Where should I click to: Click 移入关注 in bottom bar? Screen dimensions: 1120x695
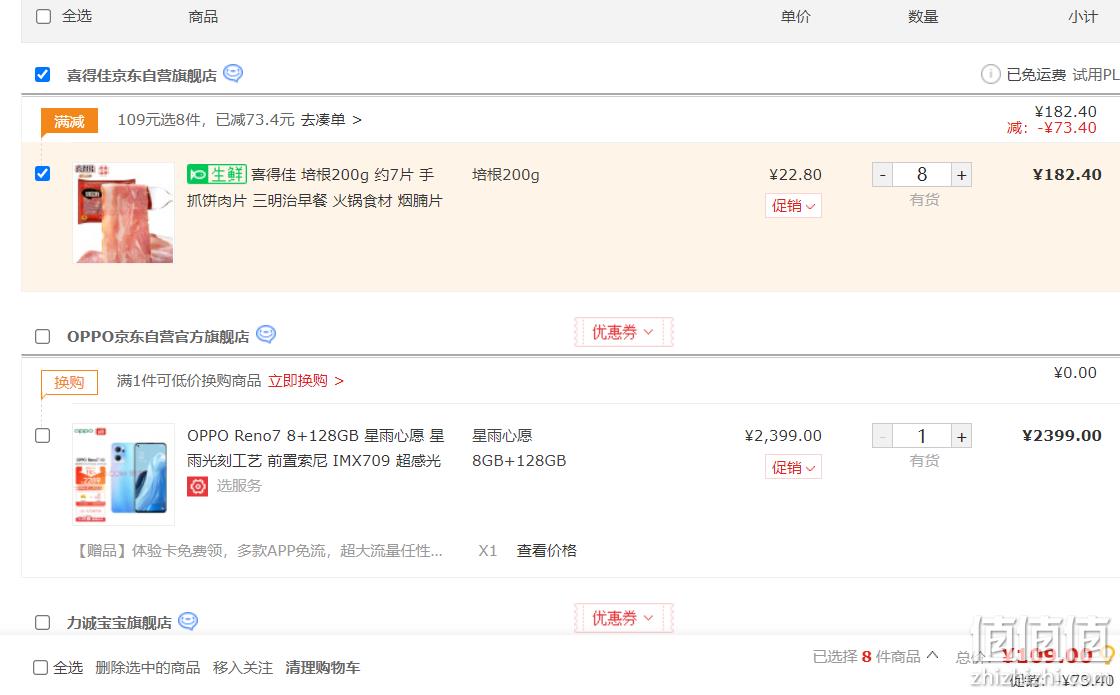[243, 668]
